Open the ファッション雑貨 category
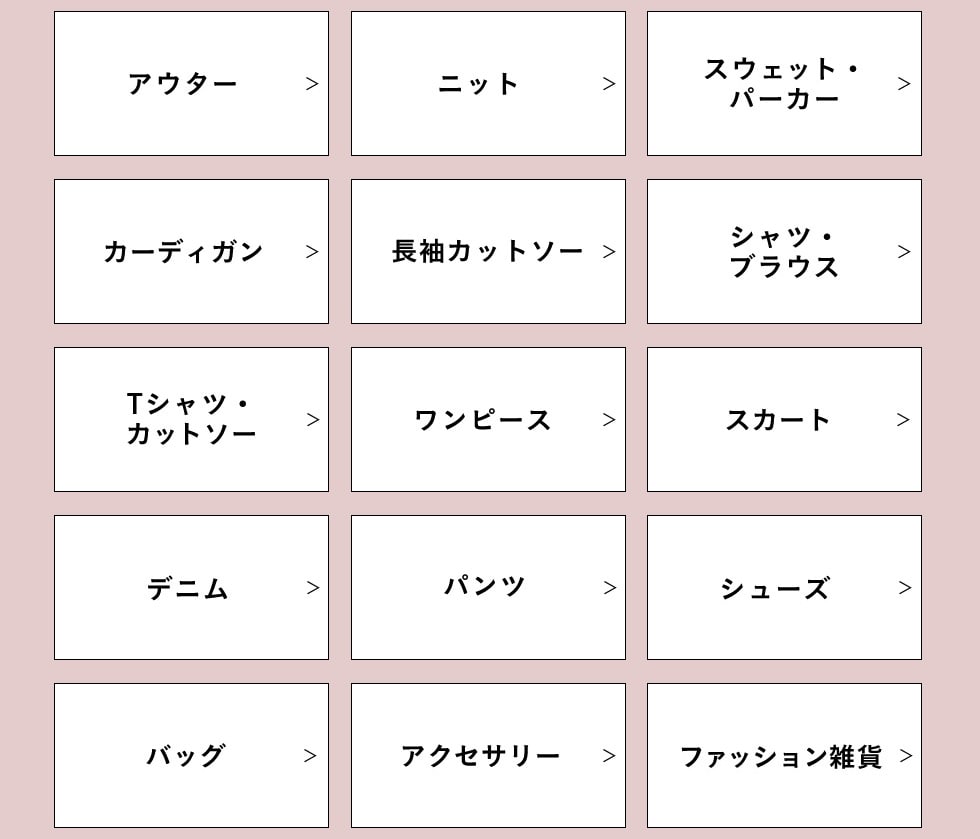This screenshot has height=839, width=980. pos(780,756)
